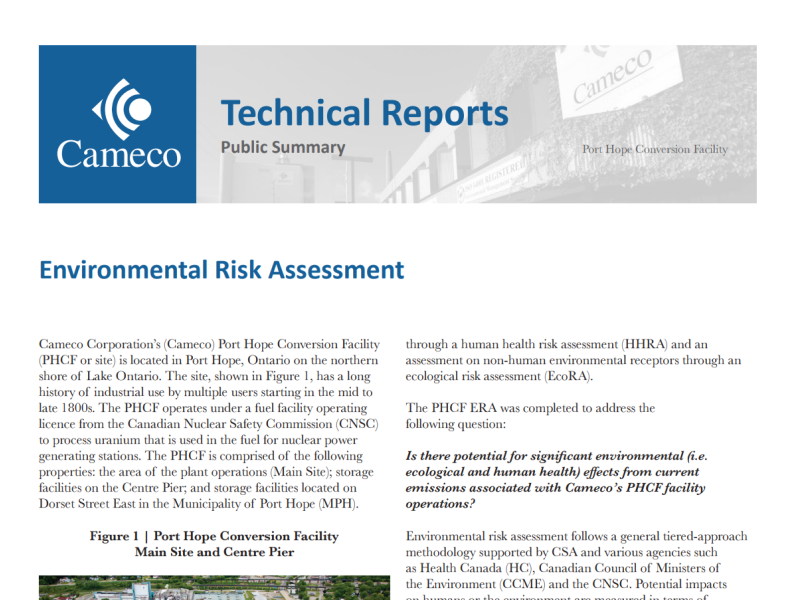Click the line 'operations?' ending the italic question
The height and width of the screenshot is (600, 800).
click(x=440, y=504)
